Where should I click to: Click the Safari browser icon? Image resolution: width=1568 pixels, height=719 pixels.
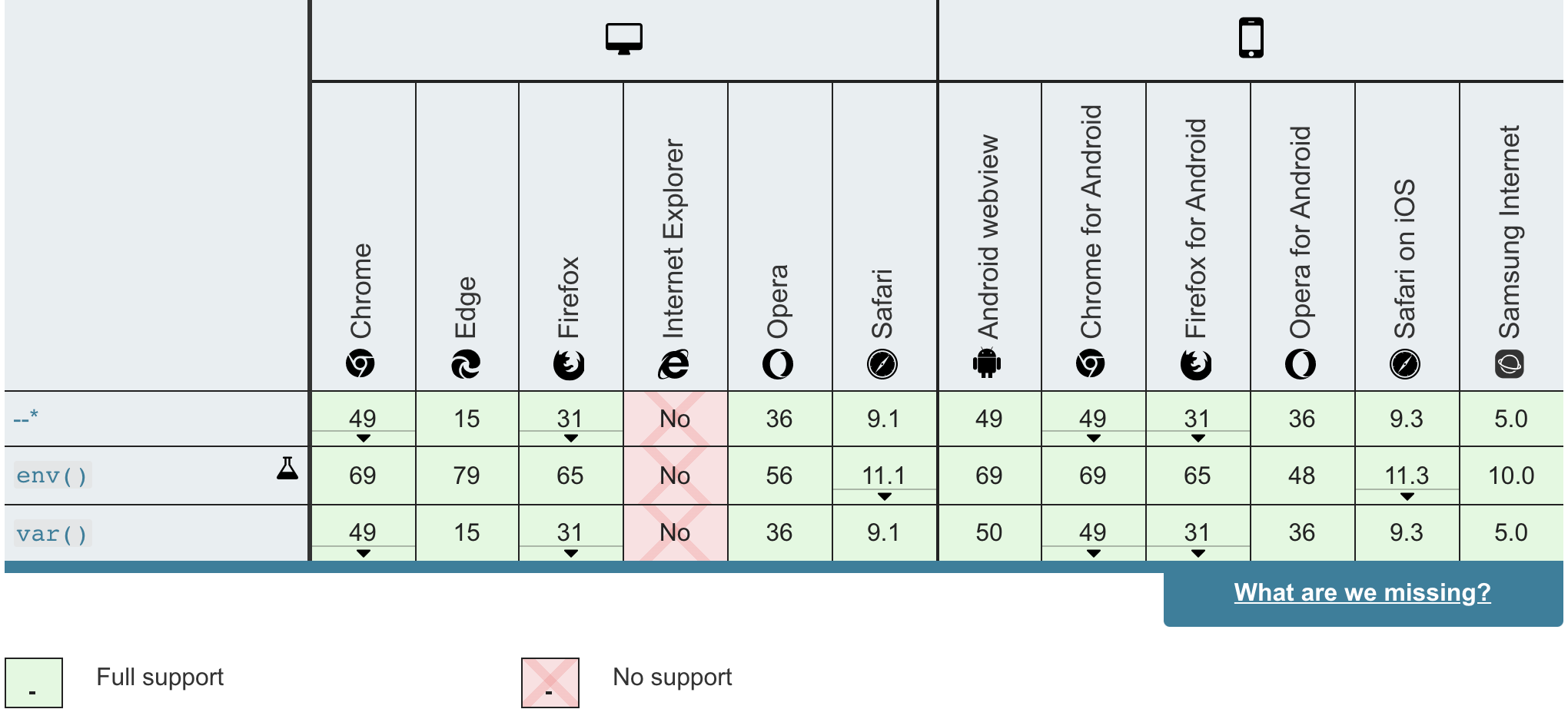pyautogui.click(x=884, y=365)
